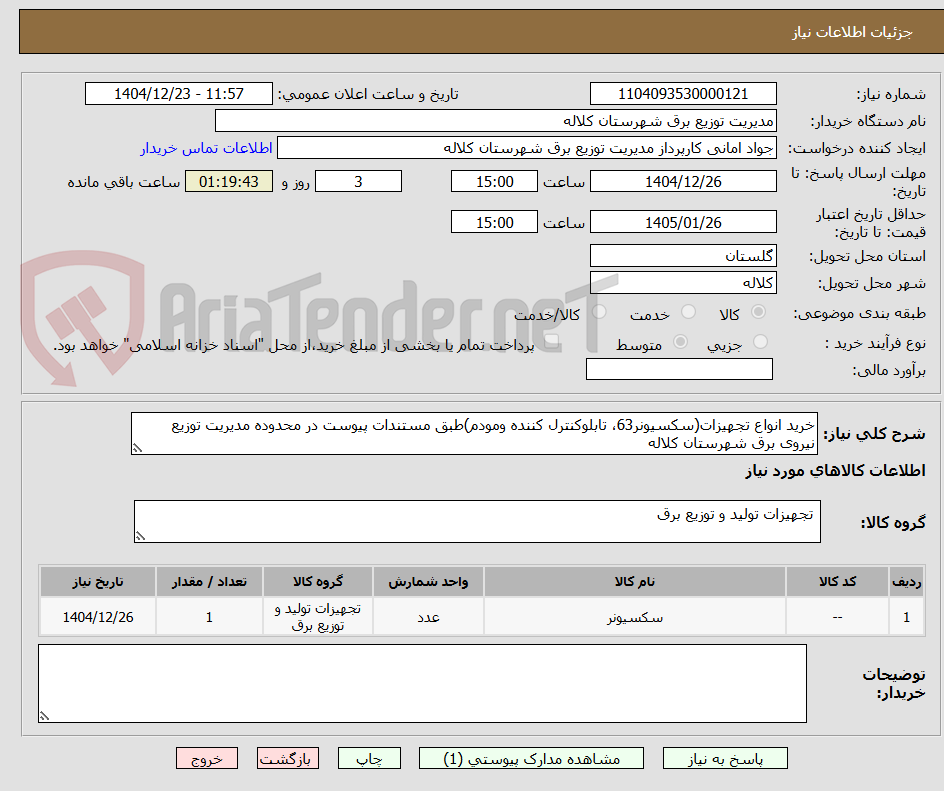Click the پاسخ به نیاز button
The height and width of the screenshot is (791, 944).
725,758
